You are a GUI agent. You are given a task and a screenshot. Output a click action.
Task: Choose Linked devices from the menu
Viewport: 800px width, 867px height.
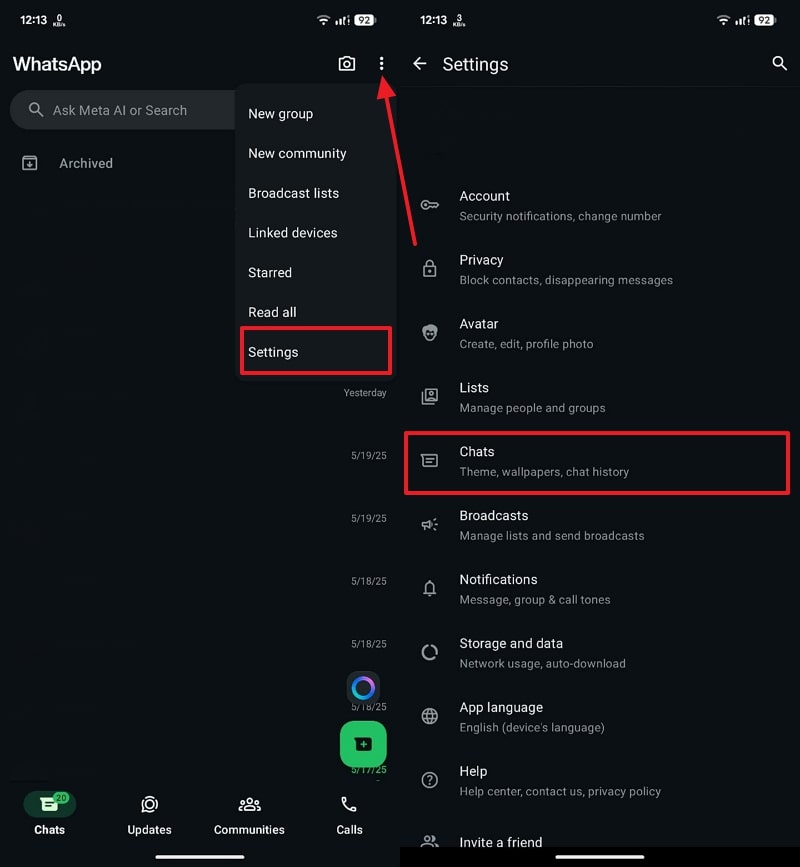[293, 233]
